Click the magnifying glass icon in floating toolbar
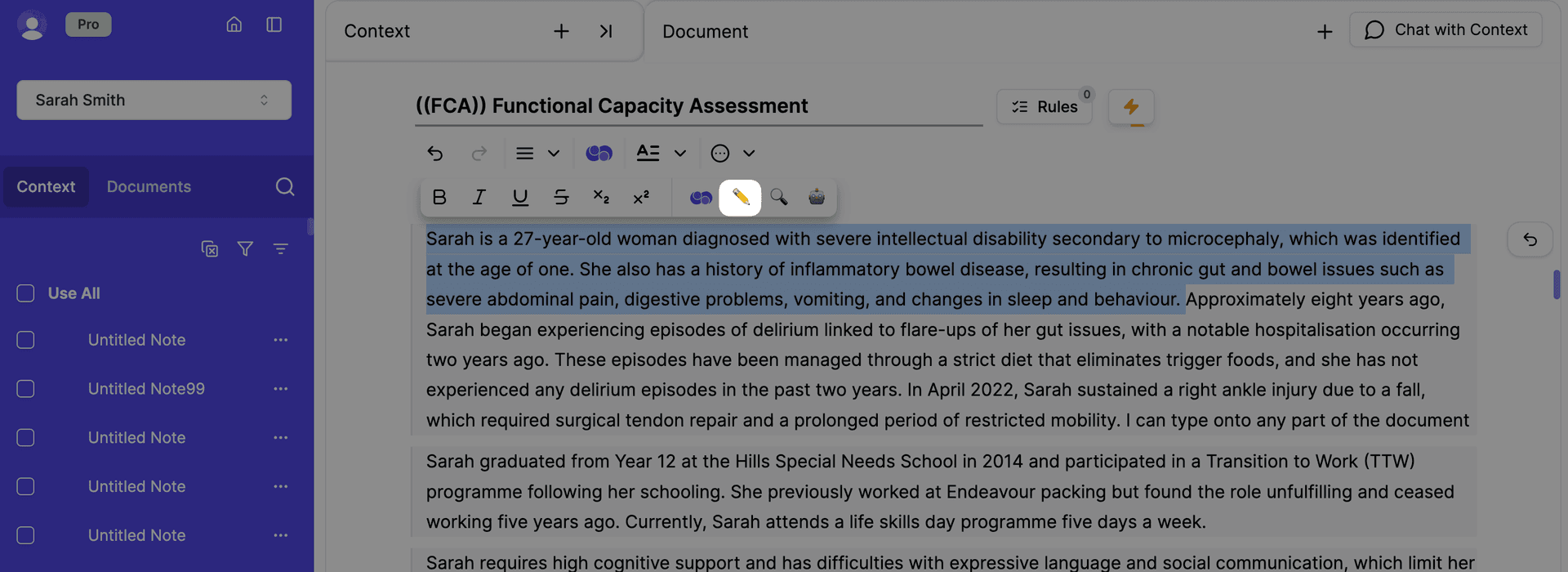1568x572 pixels. pos(779,198)
